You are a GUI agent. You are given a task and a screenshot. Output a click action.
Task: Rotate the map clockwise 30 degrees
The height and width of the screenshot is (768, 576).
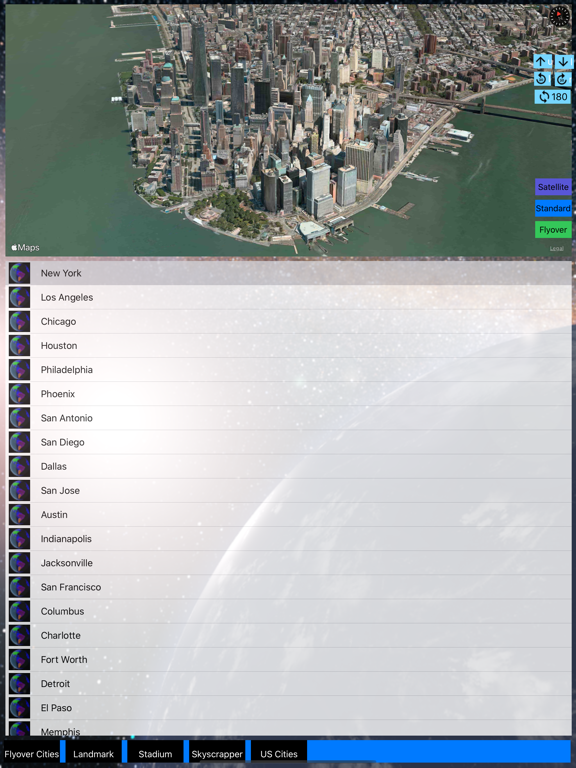[x=563, y=79]
